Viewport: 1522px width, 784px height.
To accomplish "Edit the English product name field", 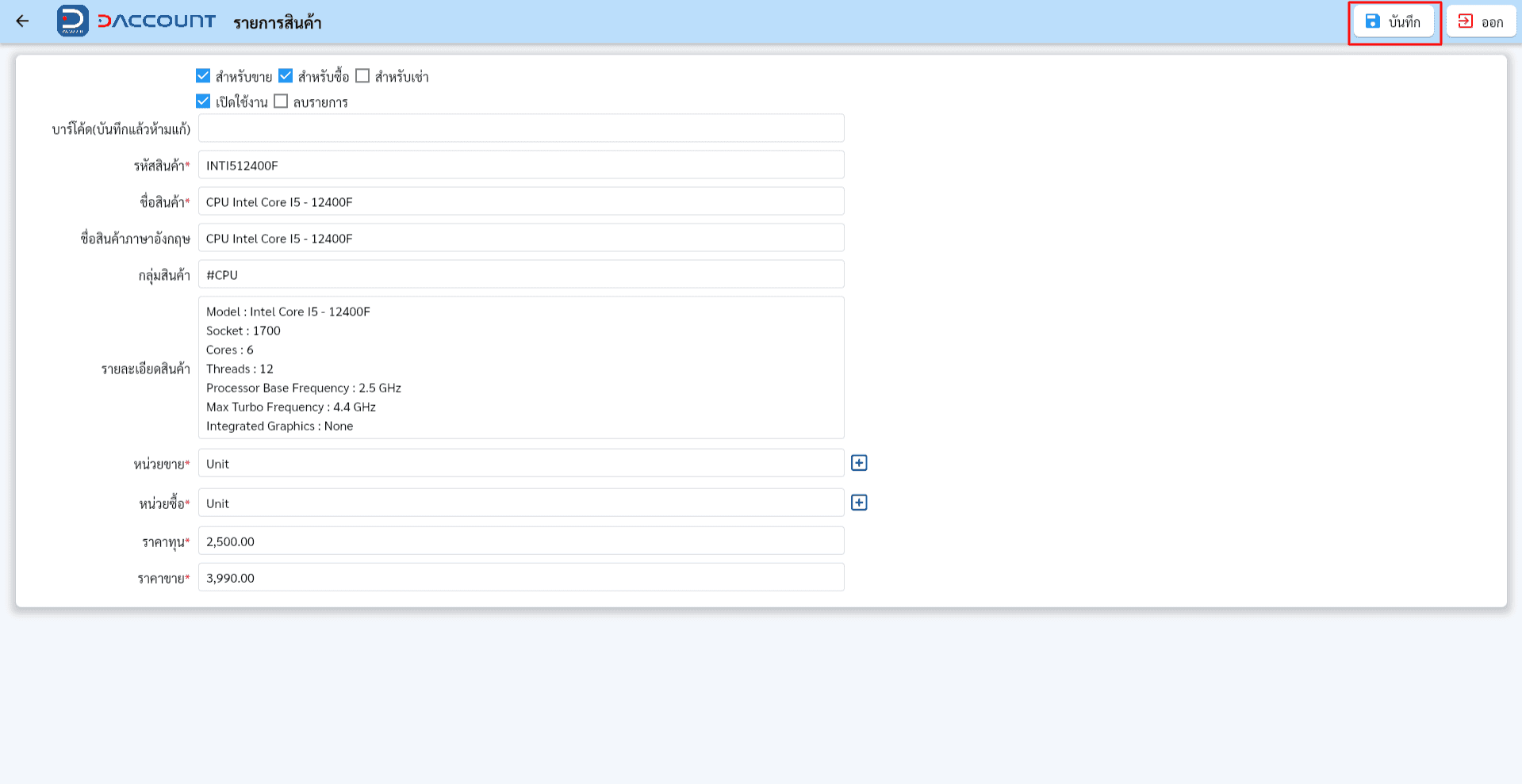I will pos(521,238).
